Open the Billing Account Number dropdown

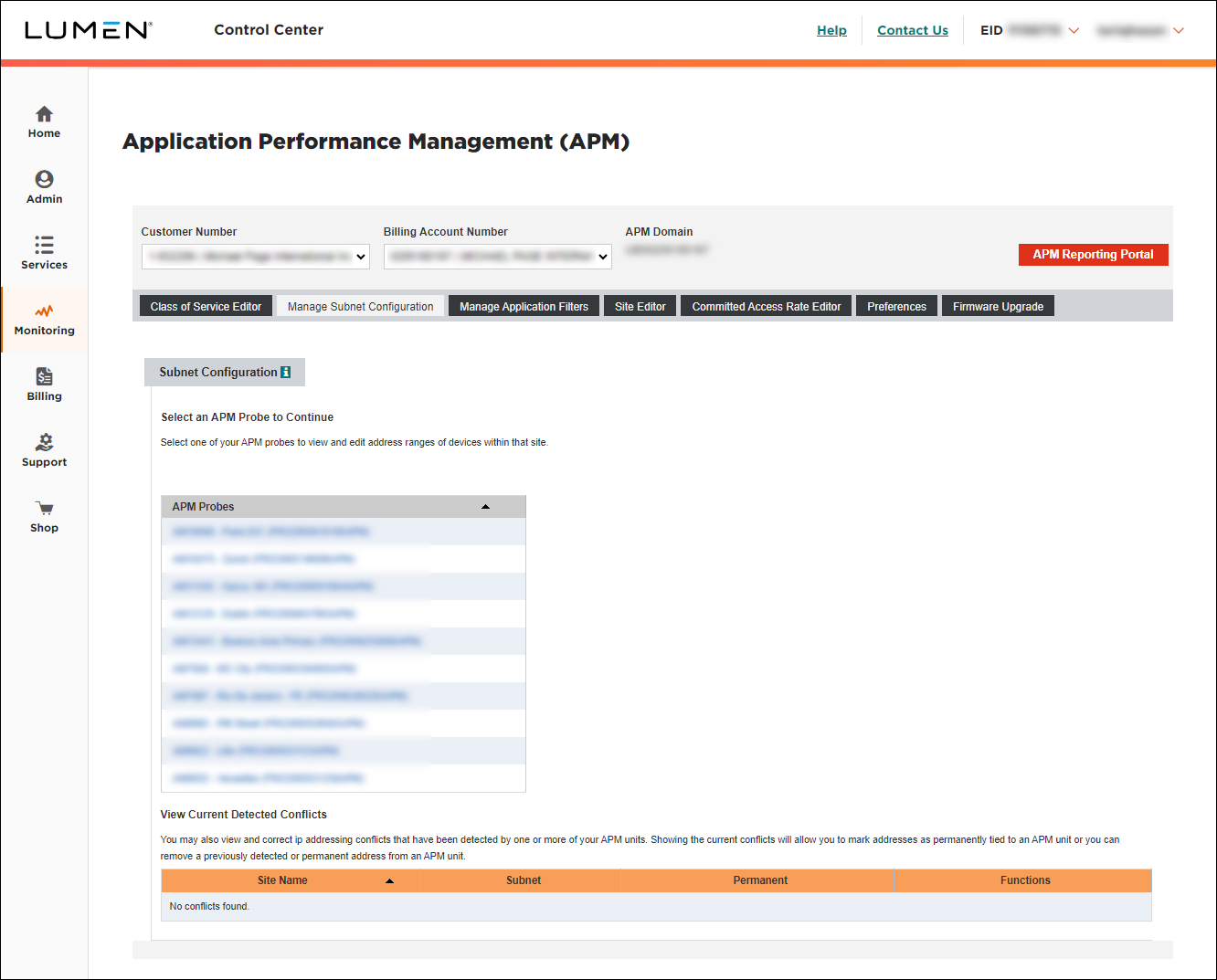[497, 257]
